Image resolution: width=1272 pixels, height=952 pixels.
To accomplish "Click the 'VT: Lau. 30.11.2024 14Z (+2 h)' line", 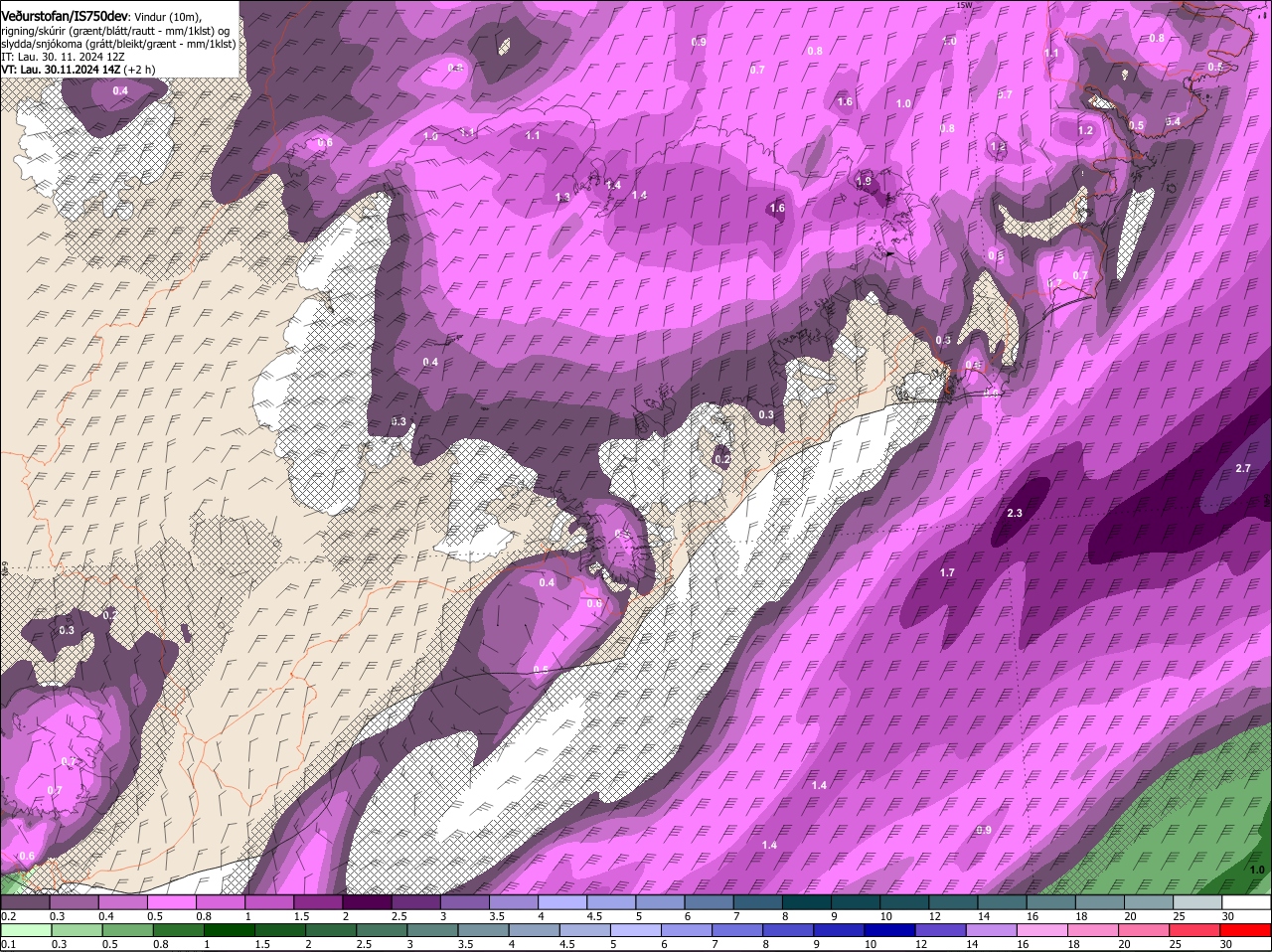I will tap(78, 70).
